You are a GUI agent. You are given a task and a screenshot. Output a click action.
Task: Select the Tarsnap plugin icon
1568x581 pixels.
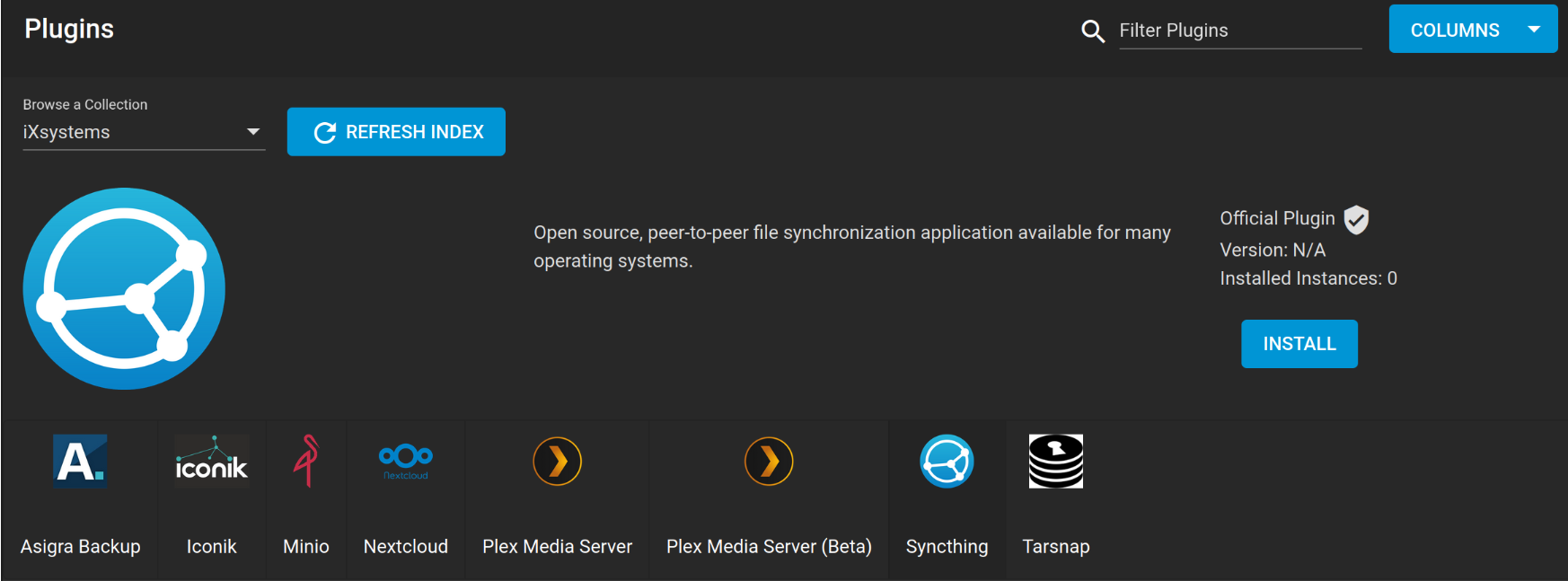coord(1056,461)
